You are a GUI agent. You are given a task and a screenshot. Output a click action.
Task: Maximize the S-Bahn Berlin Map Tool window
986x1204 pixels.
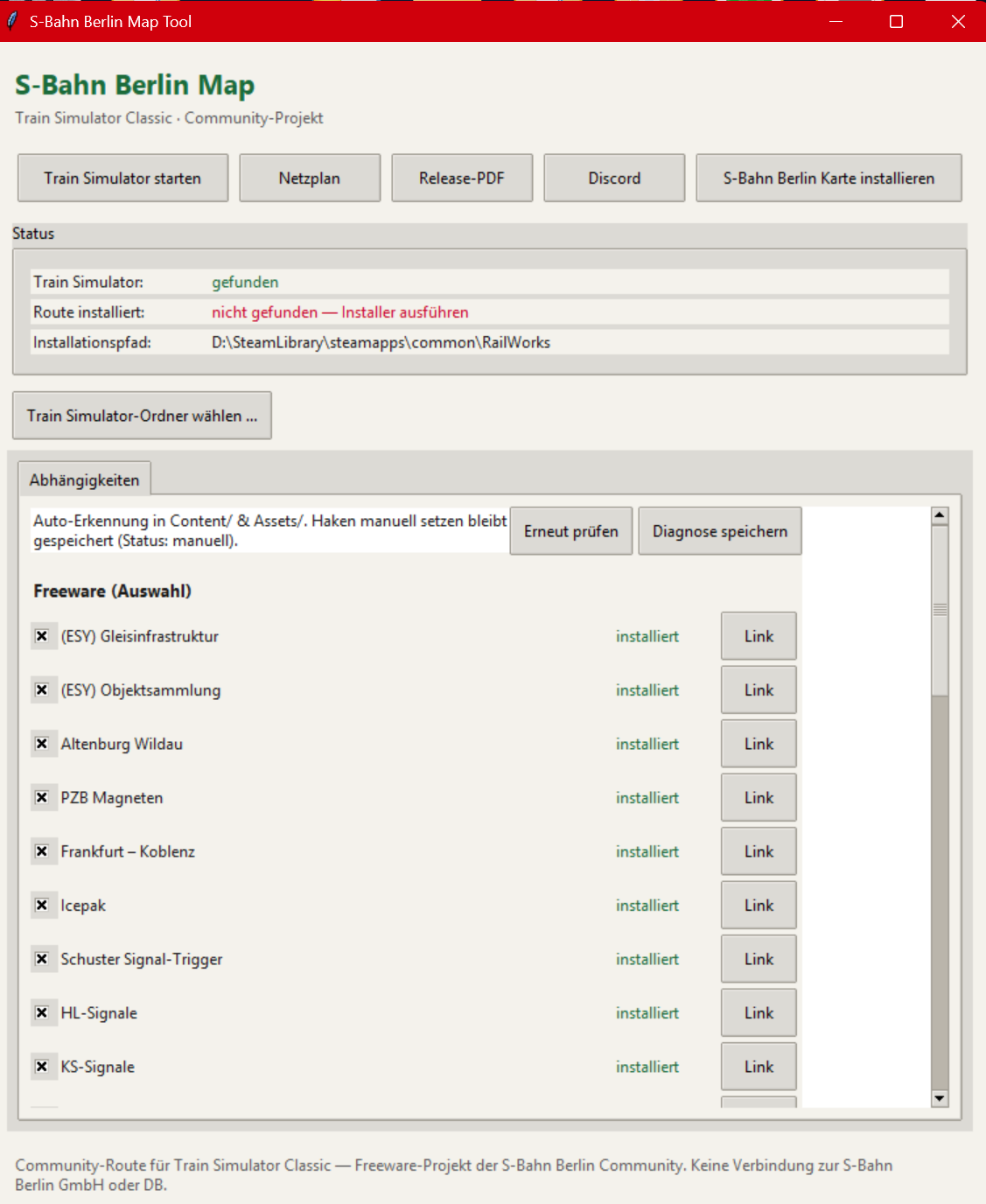coord(896,21)
